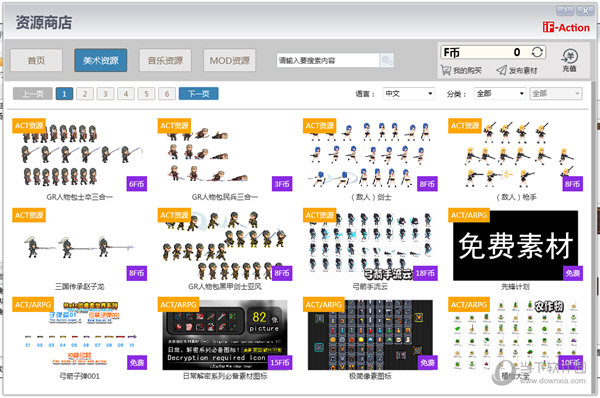Go to the previous page with 上一页
Screen dimensions: 600x398
point(33,94)
